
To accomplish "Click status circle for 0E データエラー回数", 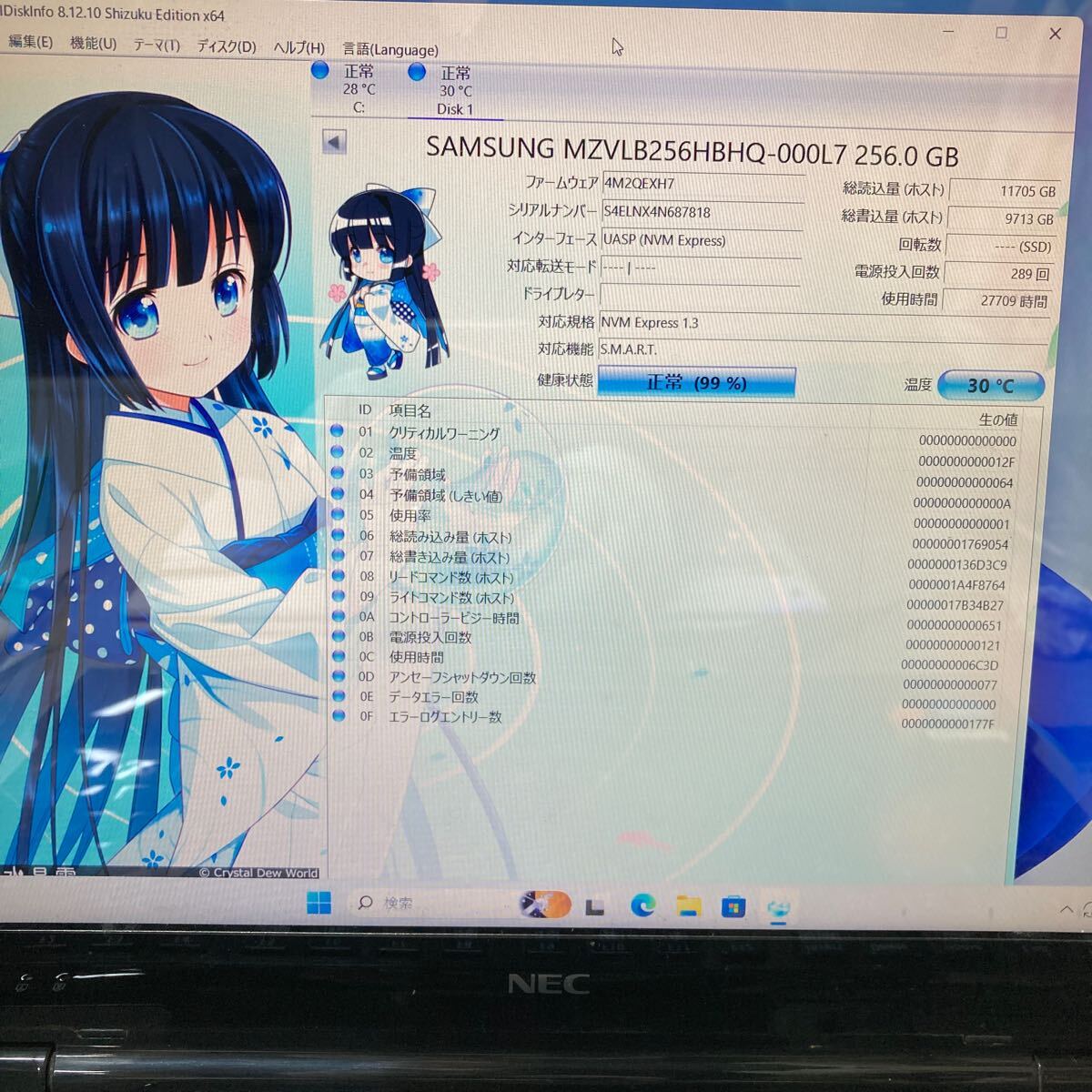I will [339, 696].
